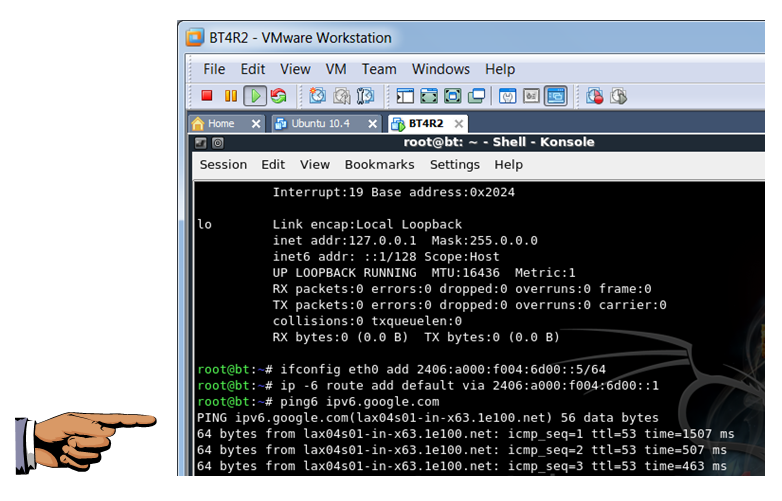Toggle the sidebar panel view icon
Screen dimensions: 782x501
point(405,96)
